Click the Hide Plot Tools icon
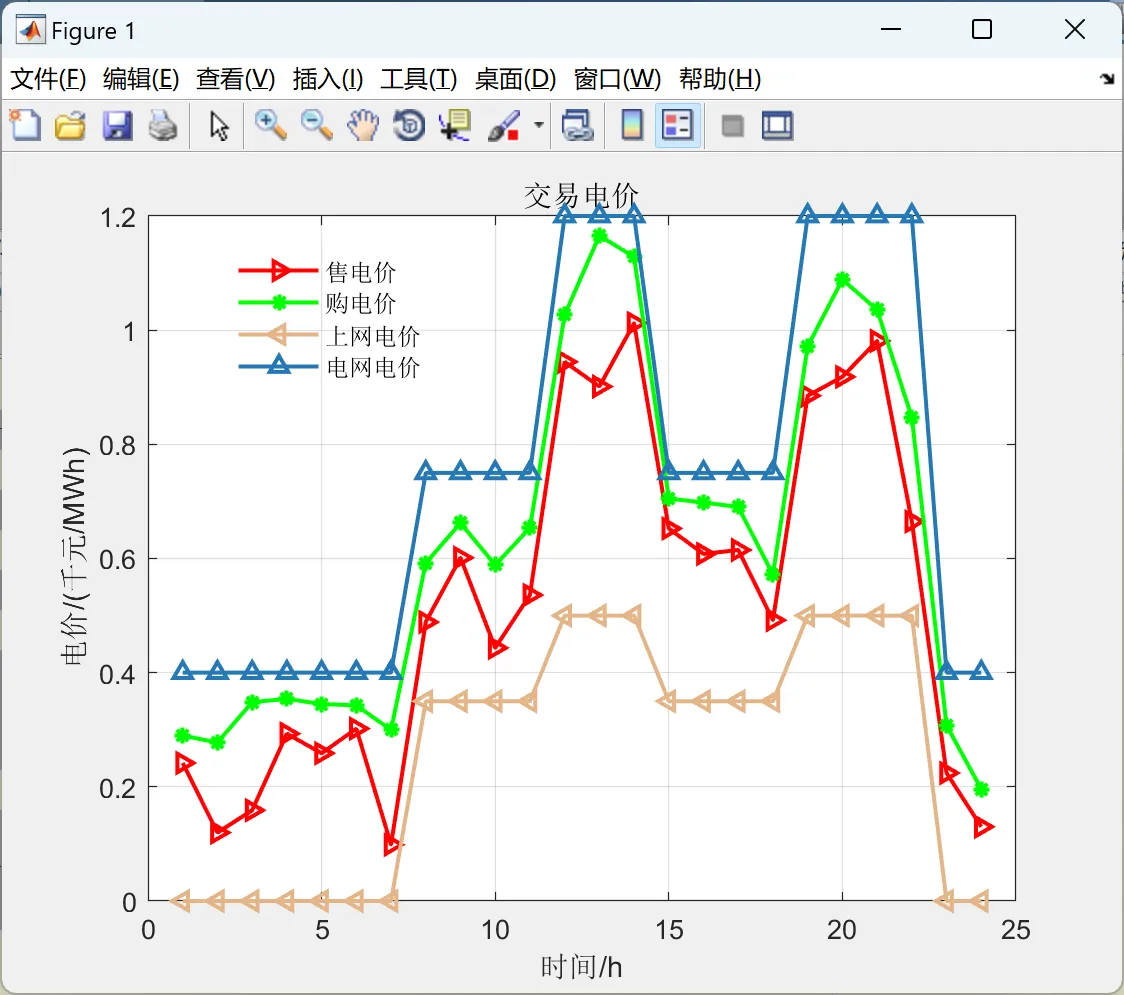This screenshot has width=1124, height=995. tap(732, 126)
